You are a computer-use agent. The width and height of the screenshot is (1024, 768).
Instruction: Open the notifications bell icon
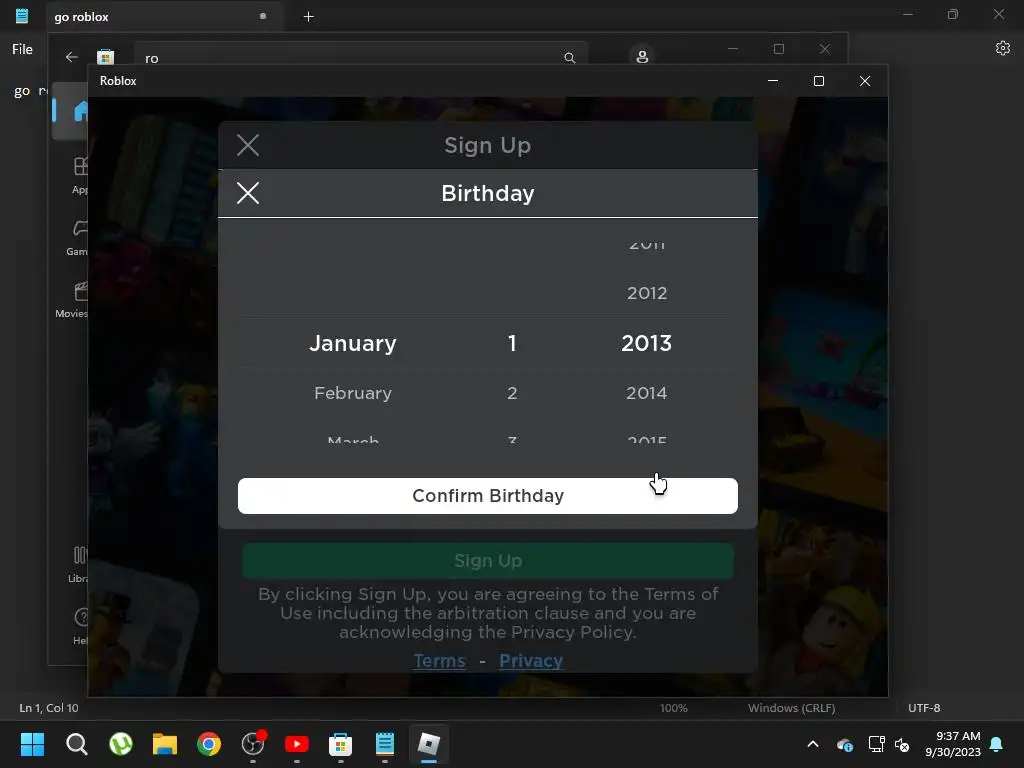pos(996,744)
